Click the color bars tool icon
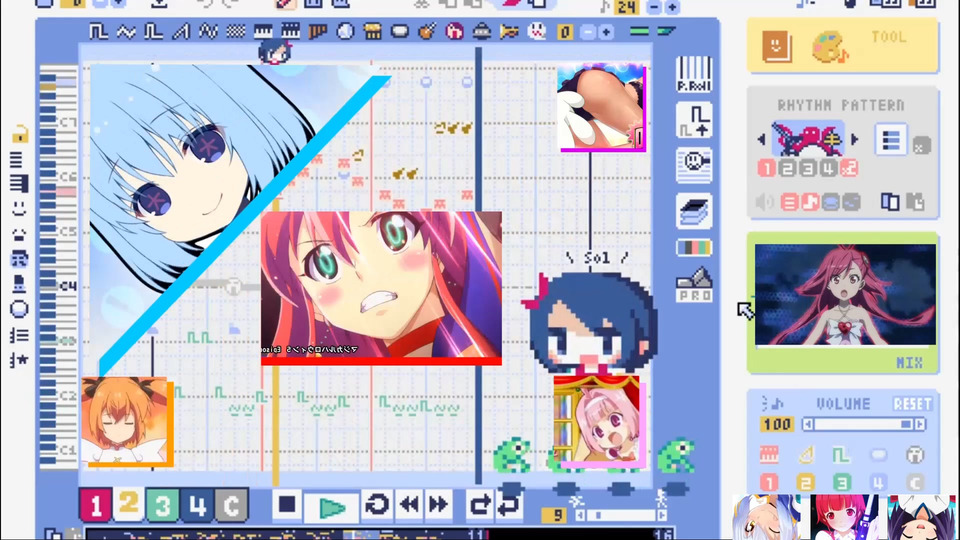960x540 pixels. tap(694, 247)
